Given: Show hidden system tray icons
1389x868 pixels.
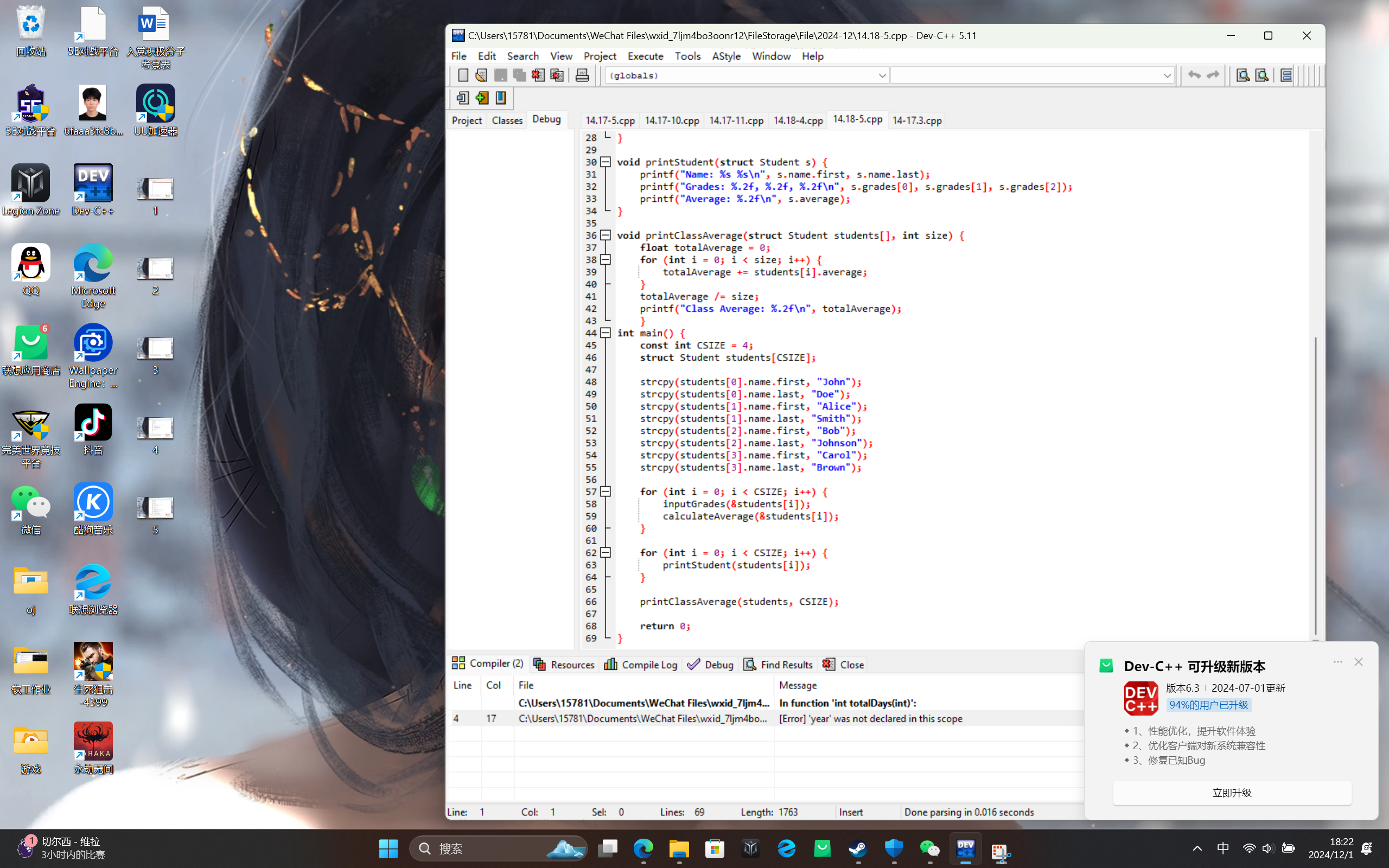Looking at the screenshot, I should point(1197,848).
